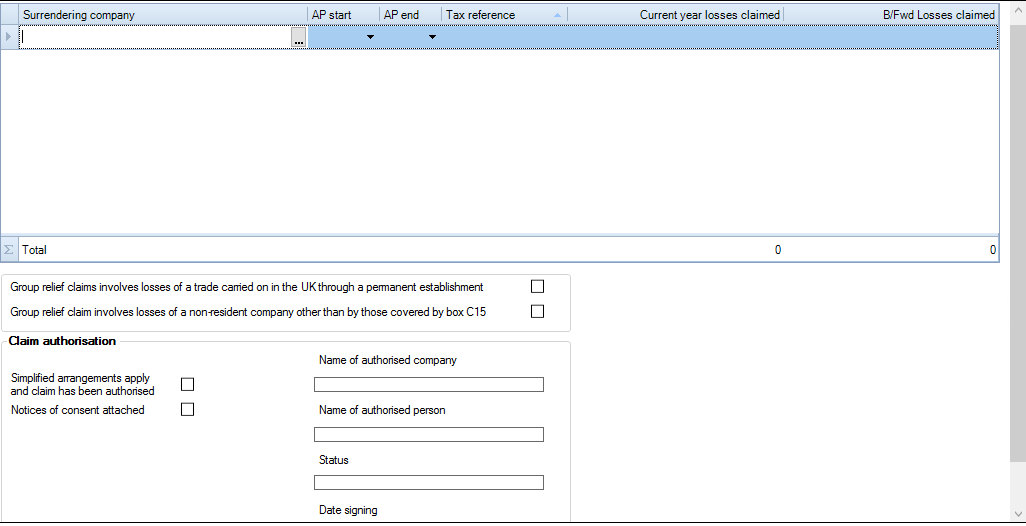The height and width of the screenshot is (526, 1026).
Task: Check Notices of consent attached
Action: (x=187, y=410)
